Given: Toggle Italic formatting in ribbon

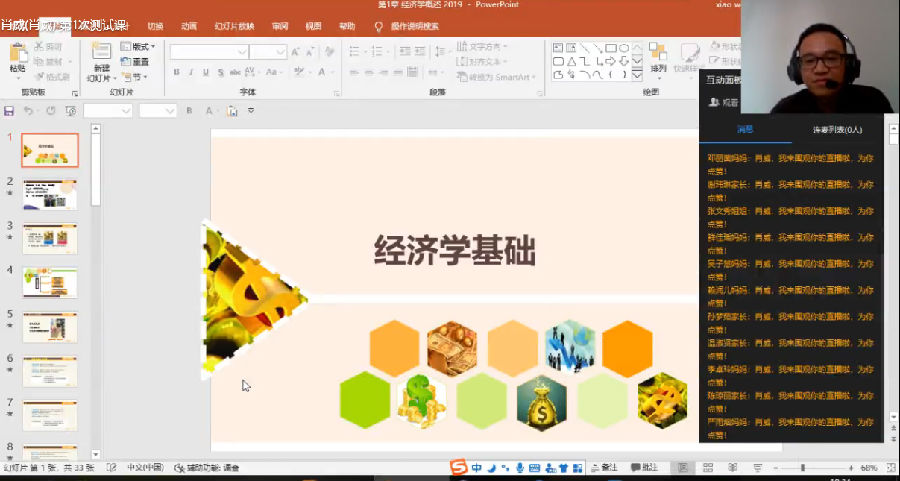Looking at the screenshot, I should pyautogui.click(x=191, y=72).
